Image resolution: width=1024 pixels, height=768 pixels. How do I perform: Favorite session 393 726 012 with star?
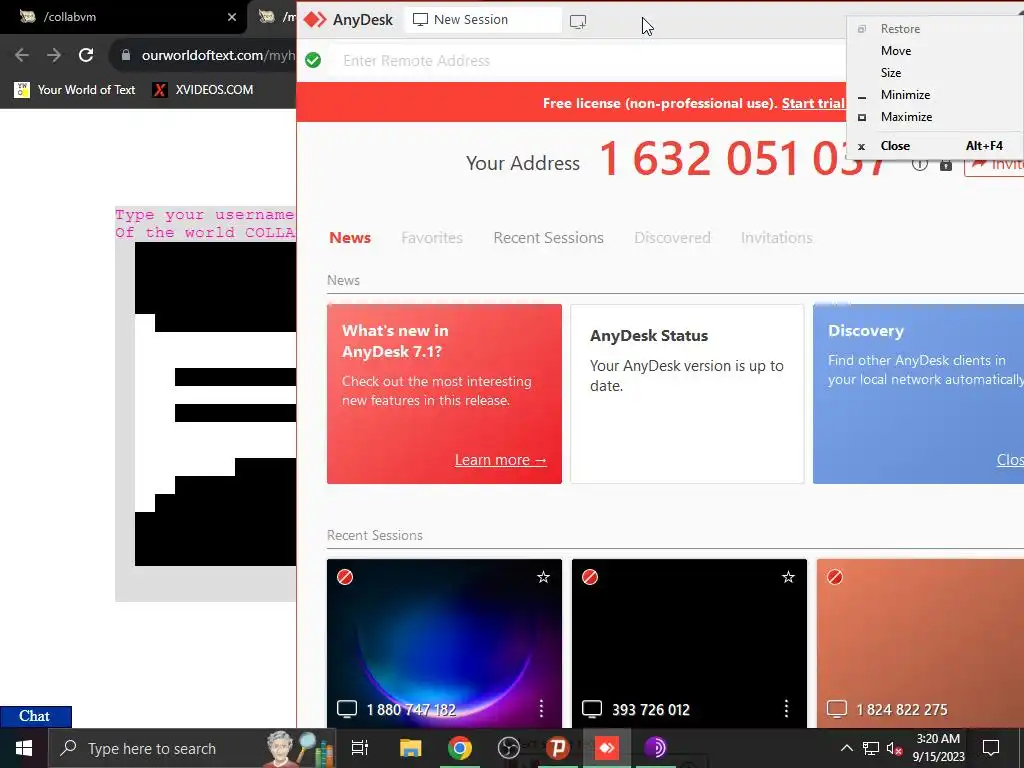788,577
